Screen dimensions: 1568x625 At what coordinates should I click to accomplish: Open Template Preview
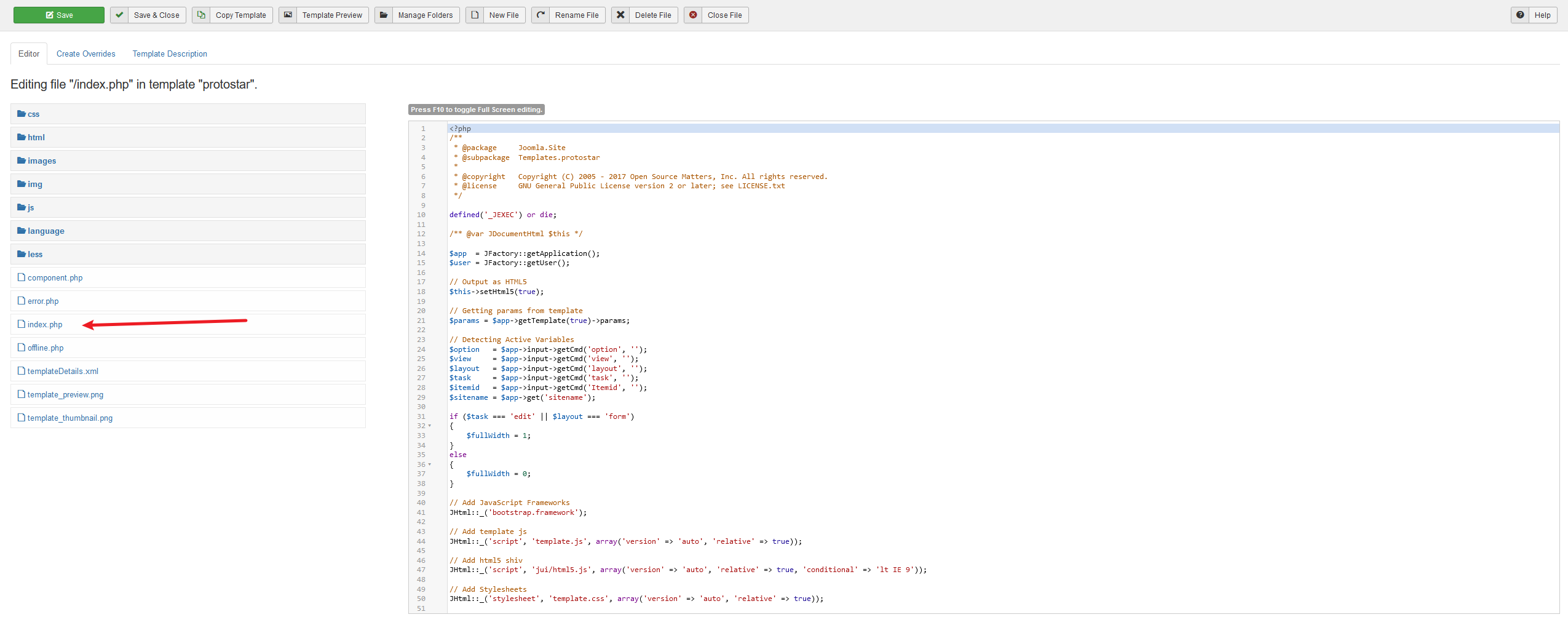(323, 15)
